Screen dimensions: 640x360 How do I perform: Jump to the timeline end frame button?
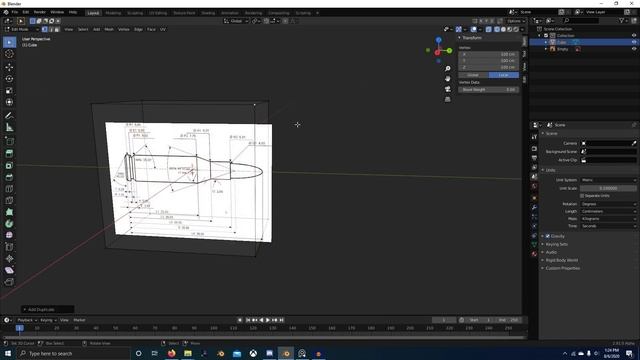click(x=281, y=320)
